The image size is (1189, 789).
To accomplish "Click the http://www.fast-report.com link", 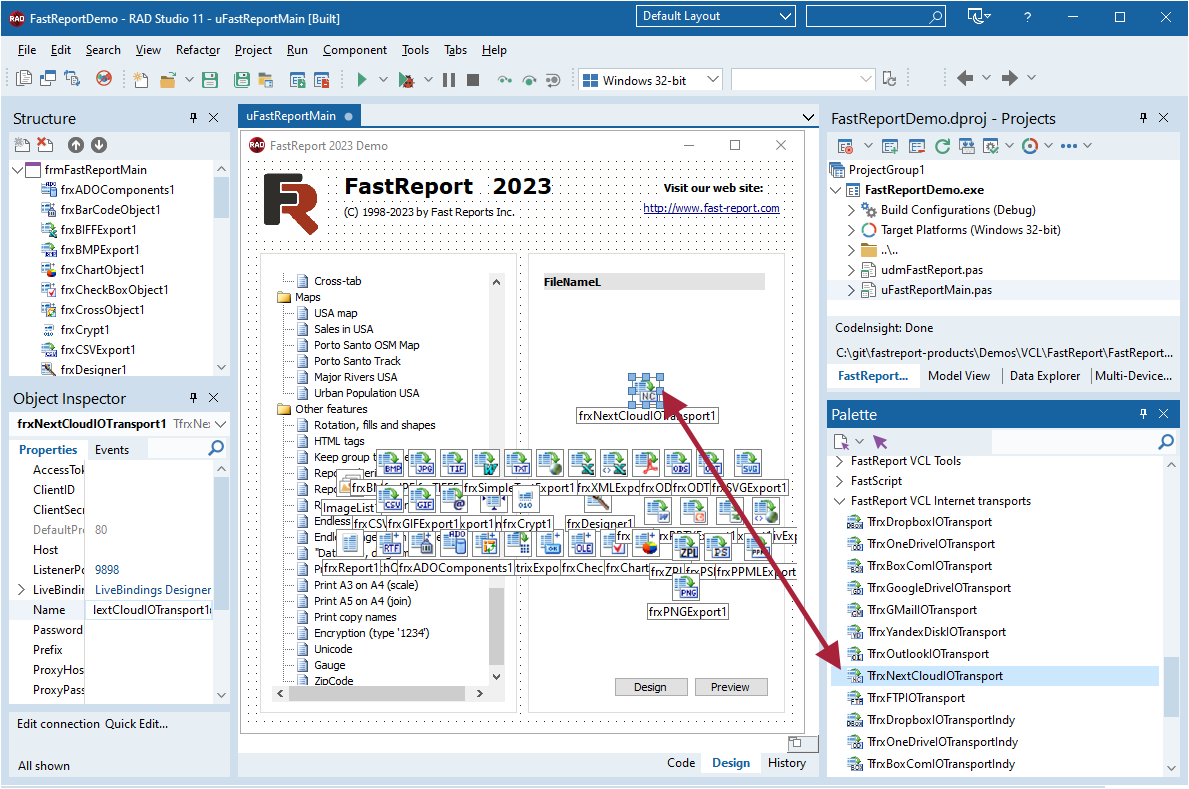I will 711,208.
